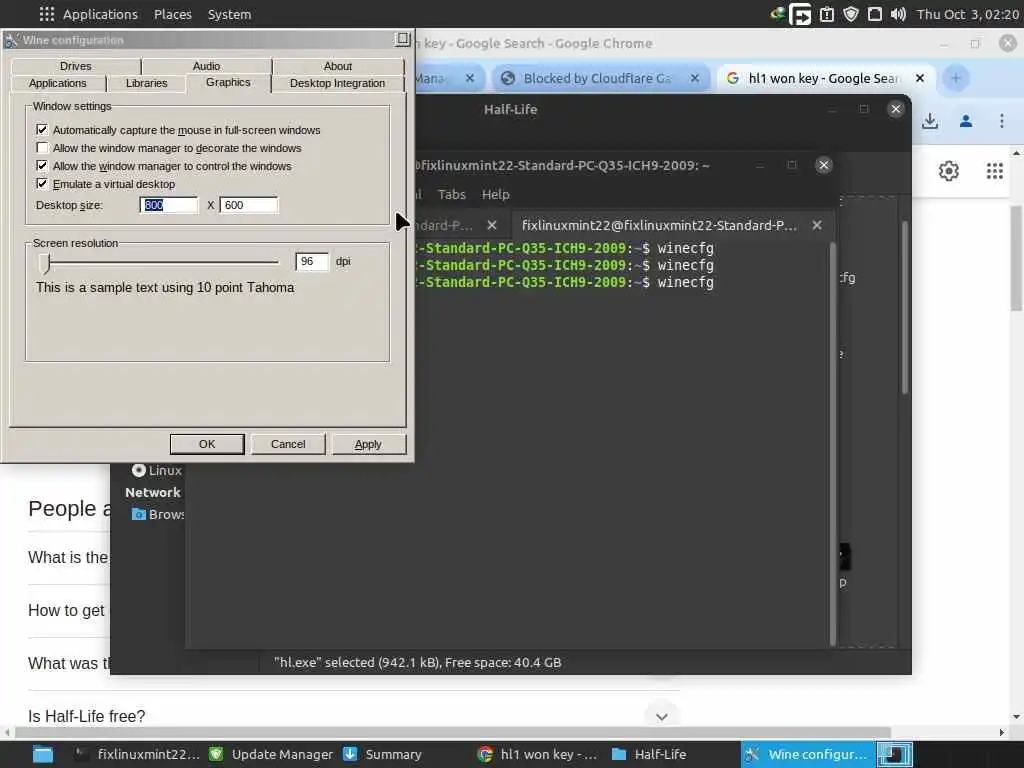Click the hl.exe selected status bar text
The height and width of the screenshot is (768, 1024).
coord(417,662)
